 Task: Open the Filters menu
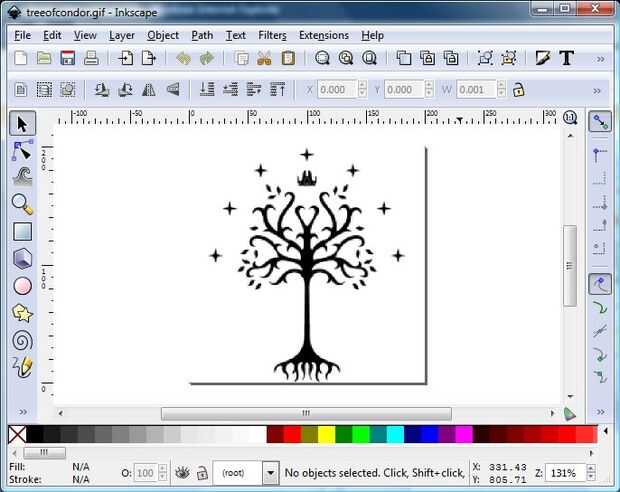point(272,36)
